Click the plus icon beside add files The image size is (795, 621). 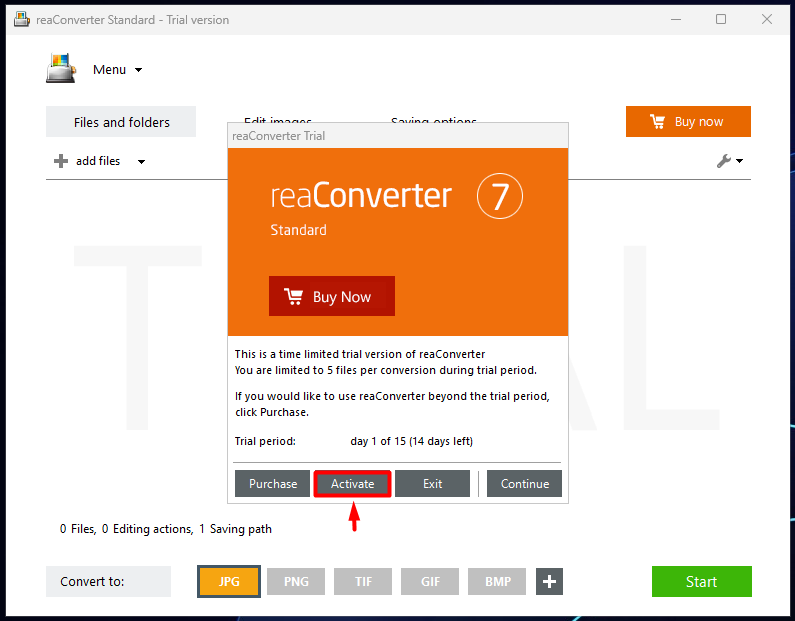coord(61,161)
